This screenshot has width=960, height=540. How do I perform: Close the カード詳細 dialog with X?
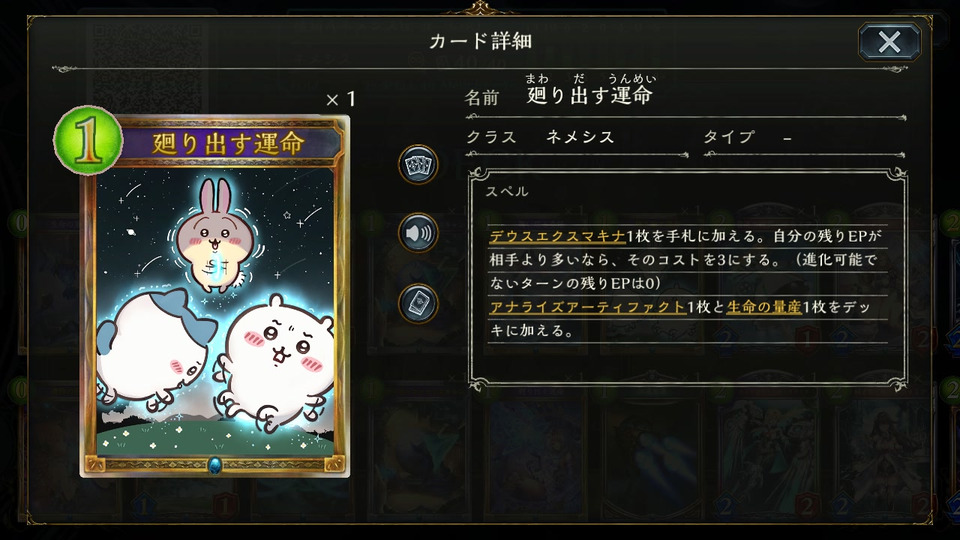(x=889, y=42)
